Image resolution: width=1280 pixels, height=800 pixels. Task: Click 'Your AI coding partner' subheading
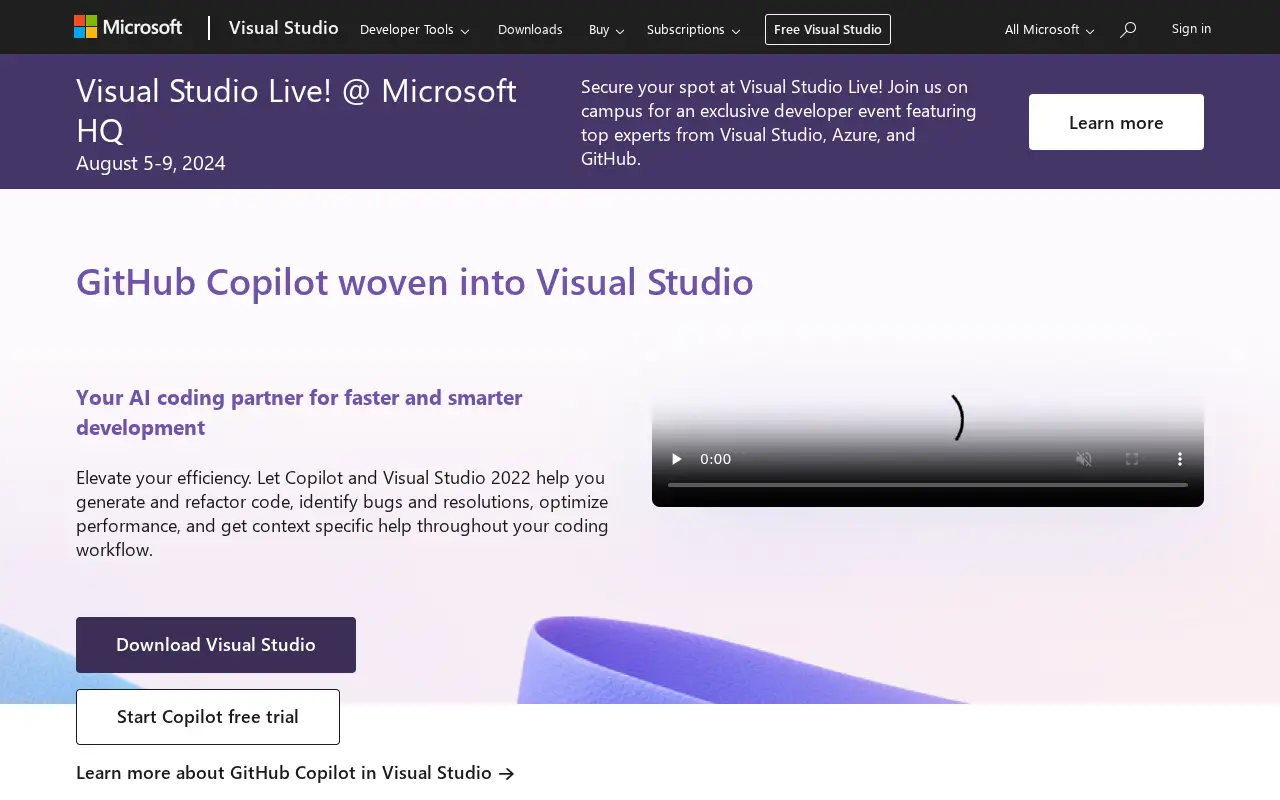[299, 412]
